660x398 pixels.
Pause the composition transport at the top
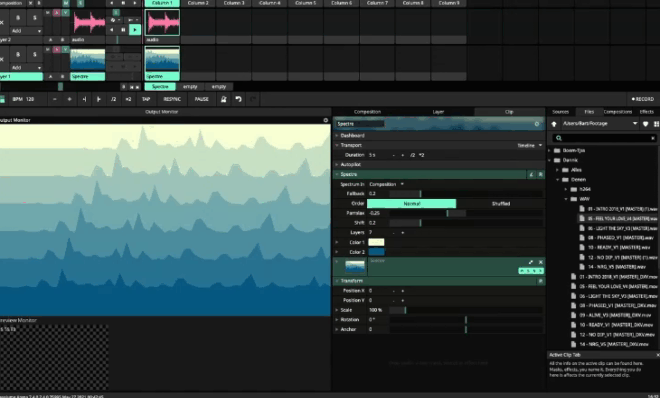click(123, 3)
